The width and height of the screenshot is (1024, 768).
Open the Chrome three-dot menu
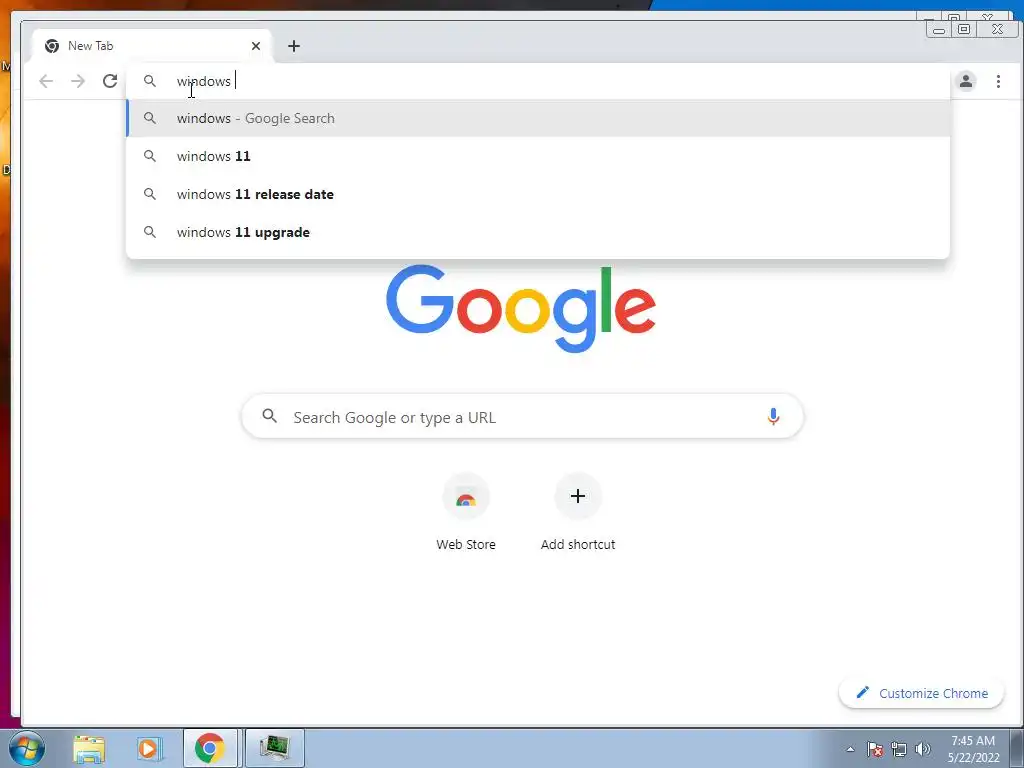click(x=999, y=81)
